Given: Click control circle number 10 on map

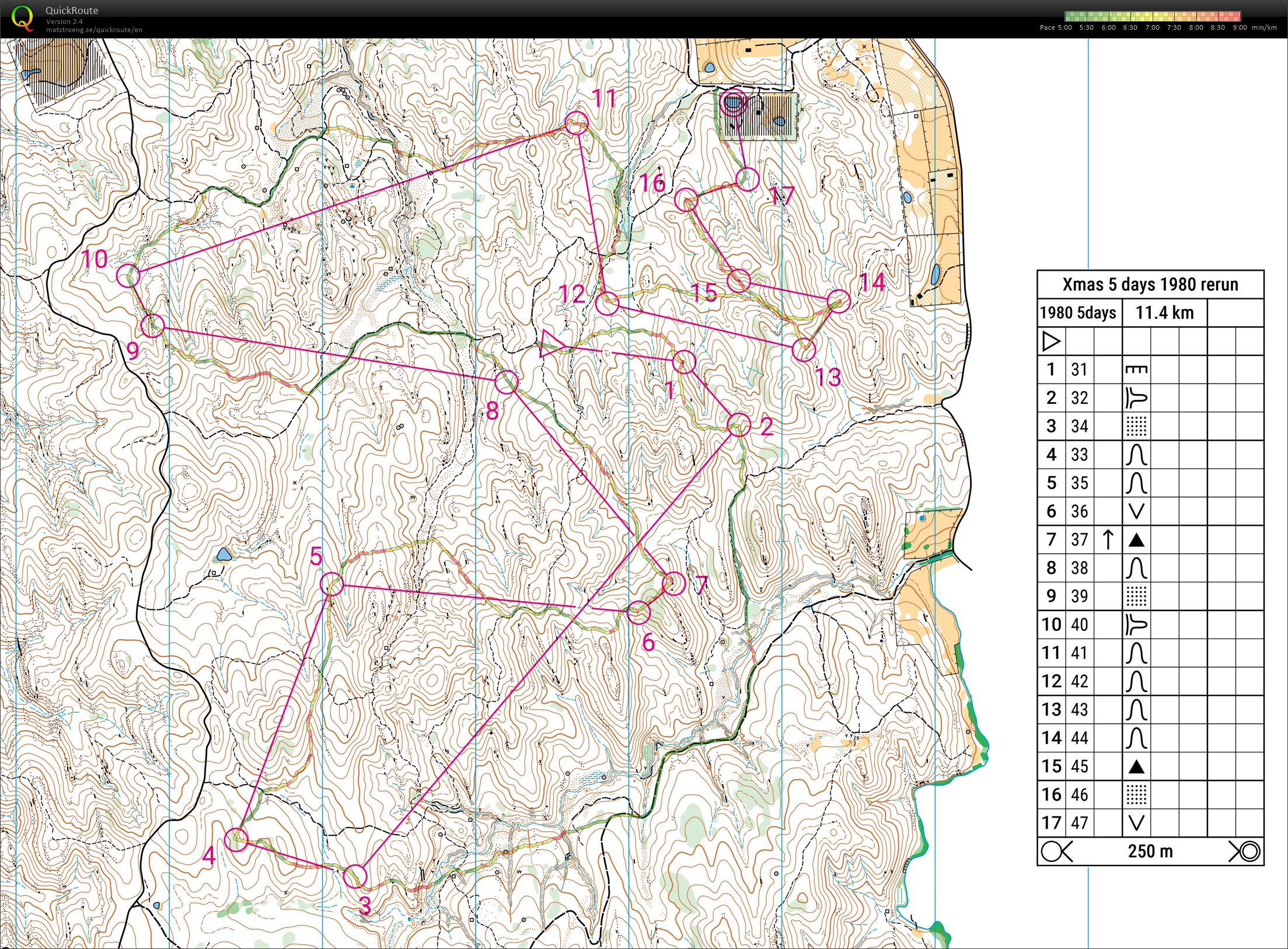Looking at the screenshot, I should click(x=128, y=275).
